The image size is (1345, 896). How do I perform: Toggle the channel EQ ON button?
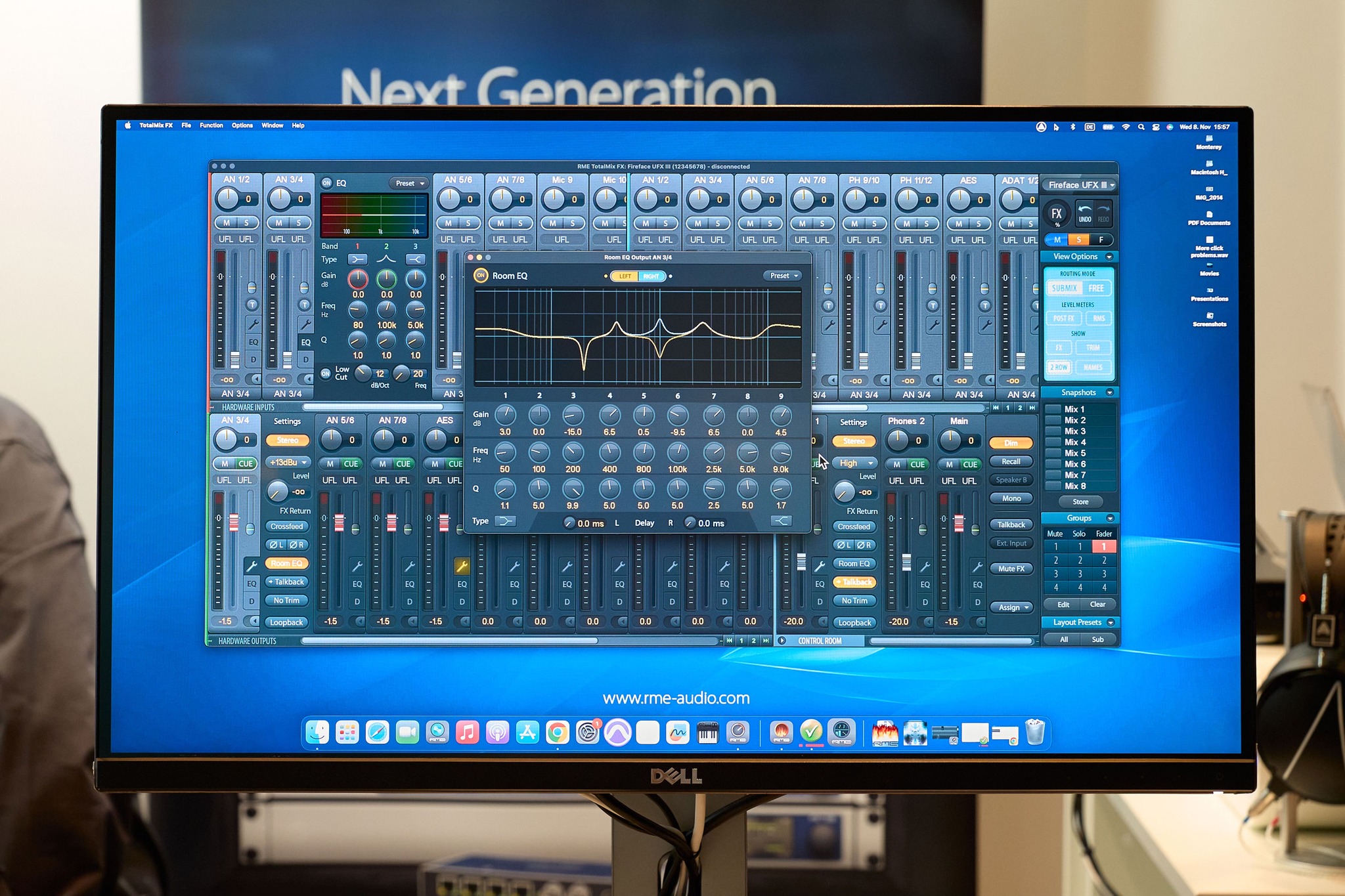coord(326,183)
